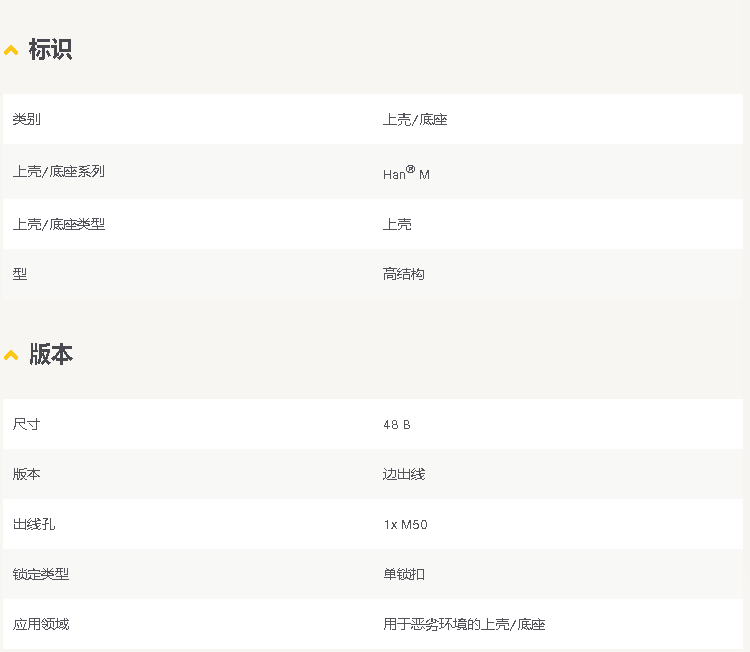
Task: Select the 上壳 type value
Action: [x=397, y=224]
